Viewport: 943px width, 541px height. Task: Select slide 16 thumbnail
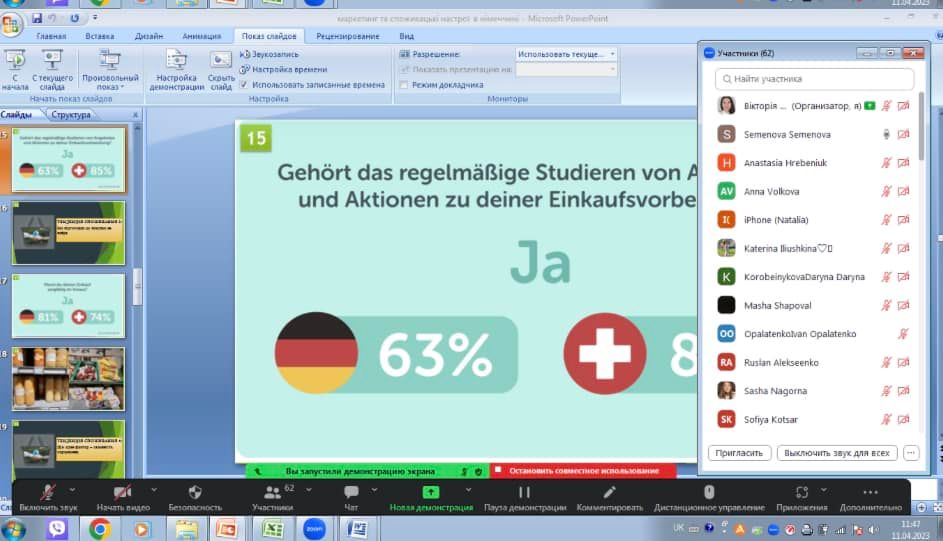pyautogui.click(x=69, y=233)
